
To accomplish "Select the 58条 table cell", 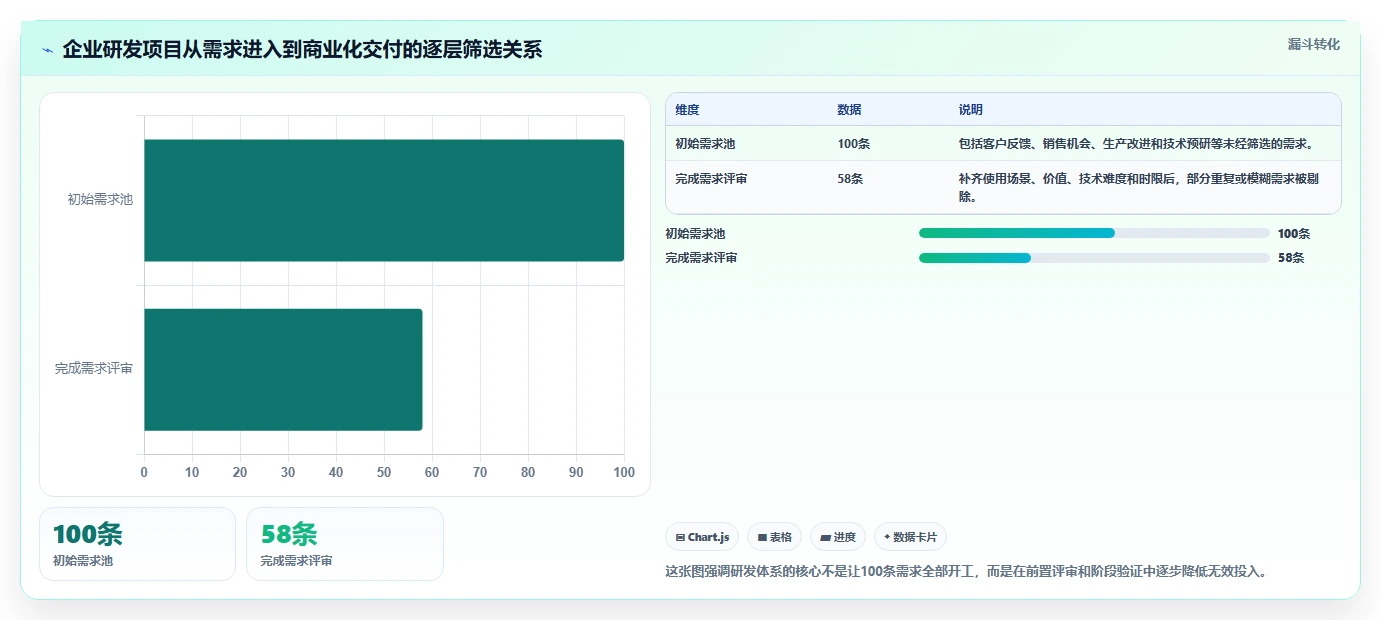I will pos(850,179).
